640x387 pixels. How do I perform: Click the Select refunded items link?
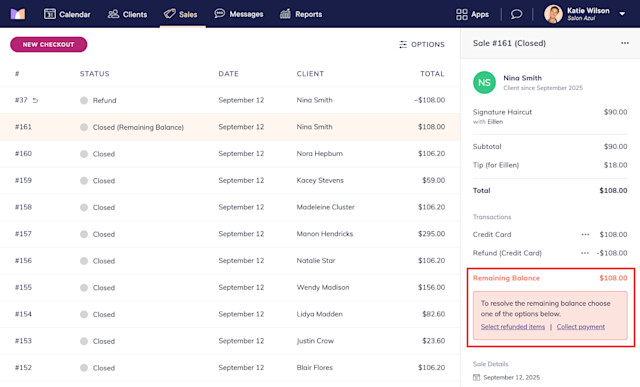coord(513,327)
